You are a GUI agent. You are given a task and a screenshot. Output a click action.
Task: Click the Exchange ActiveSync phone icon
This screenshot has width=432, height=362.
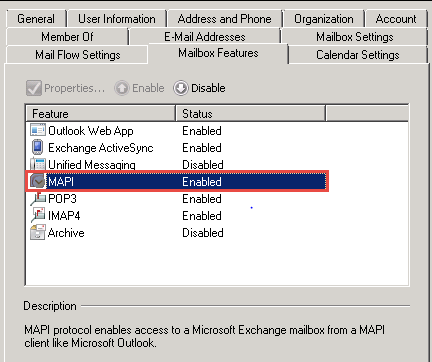37,147
